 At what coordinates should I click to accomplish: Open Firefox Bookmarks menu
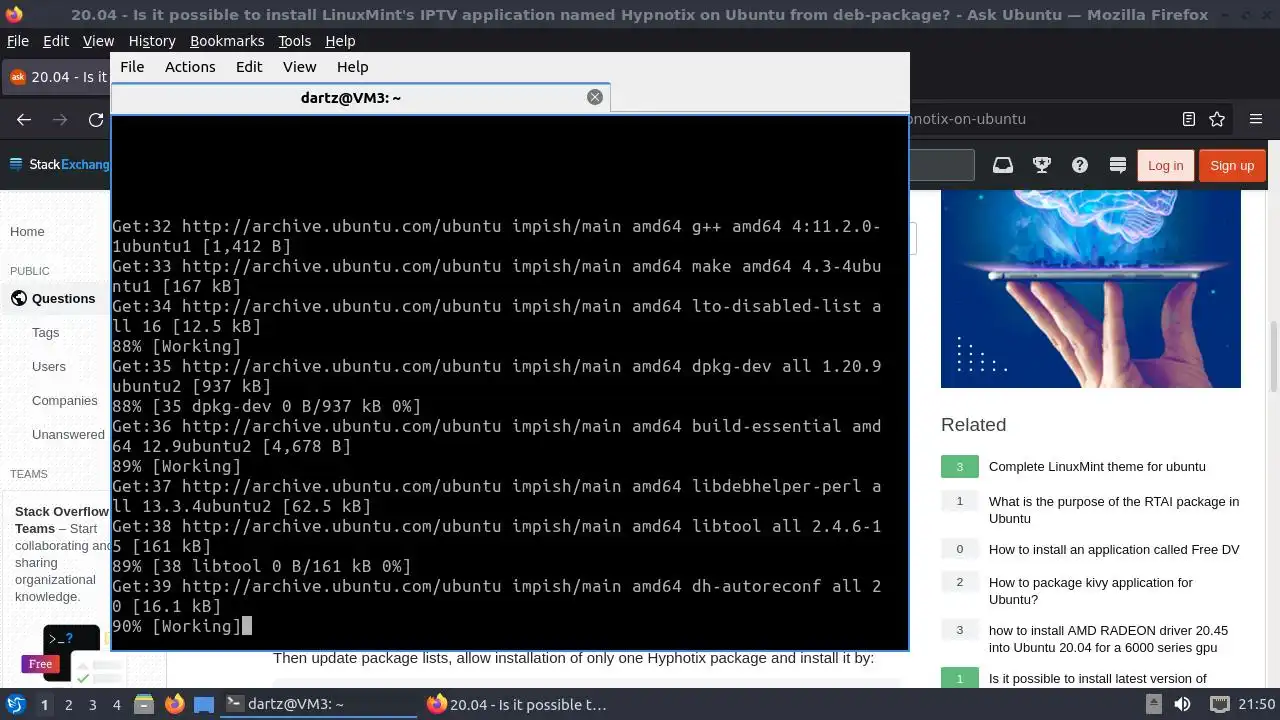pos(227,41)
